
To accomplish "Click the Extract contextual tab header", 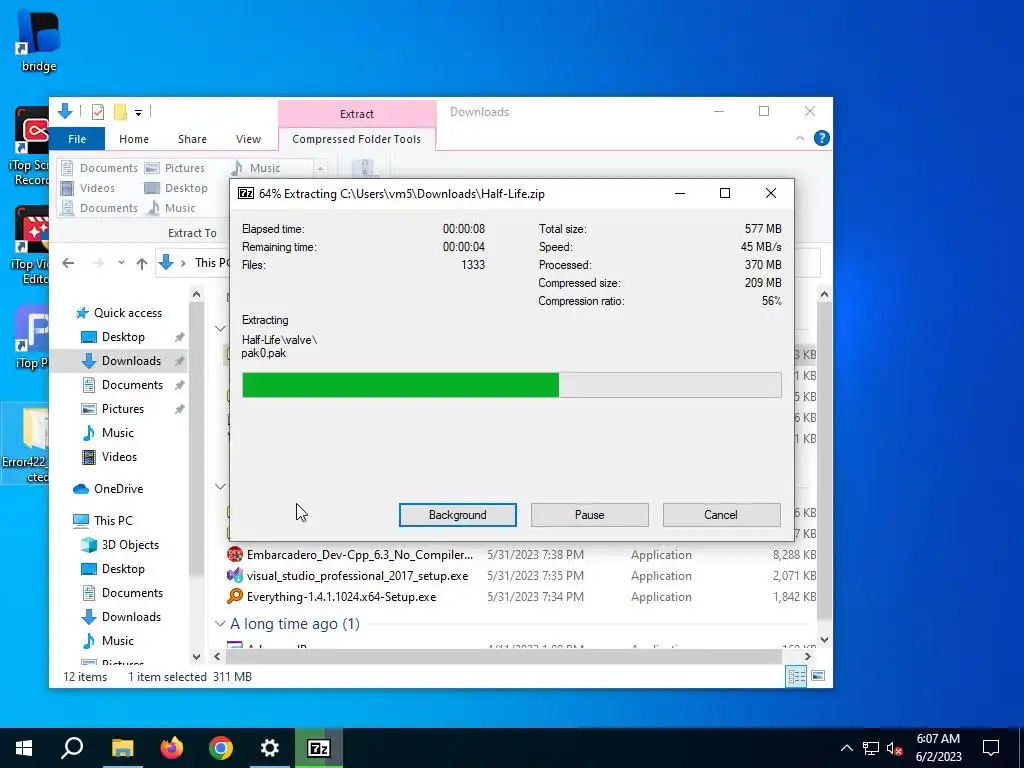I will pyautogui.click(x=357, y=114).
